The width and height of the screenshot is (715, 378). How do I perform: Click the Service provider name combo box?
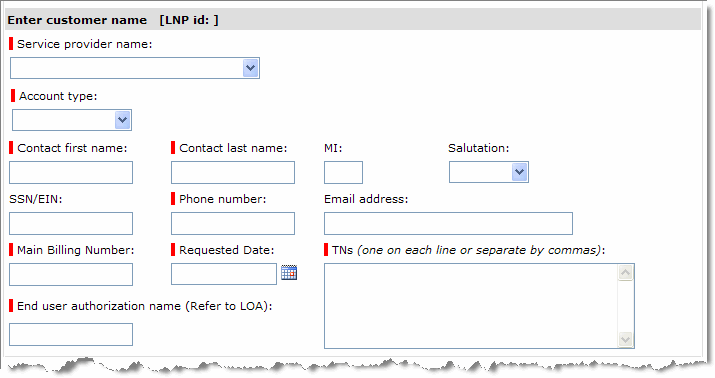click(x=135, y=68)
